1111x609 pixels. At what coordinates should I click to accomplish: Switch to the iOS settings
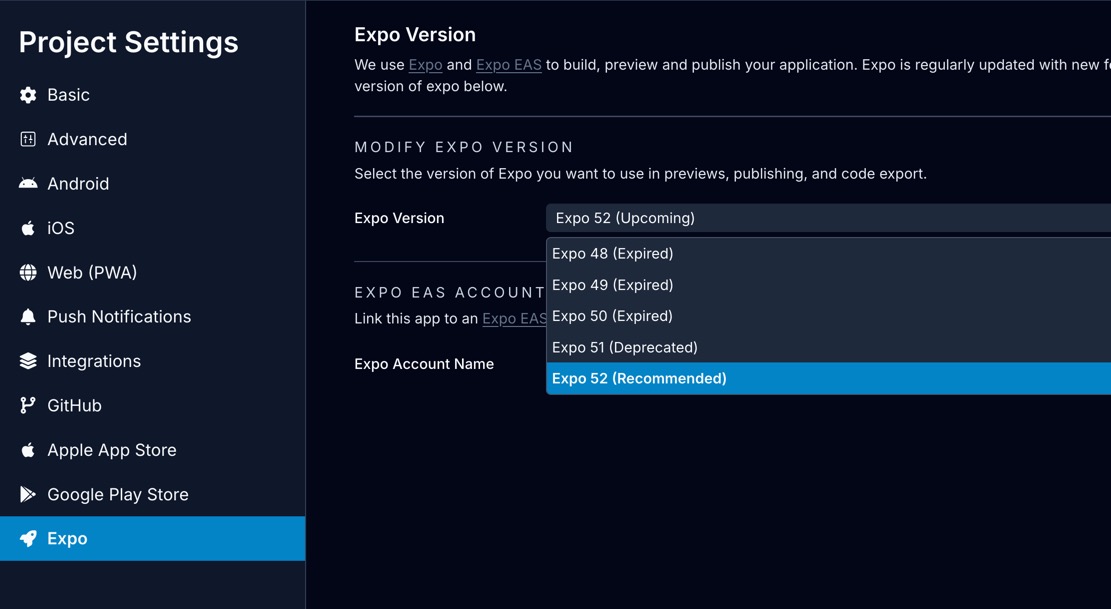pyautogui.click(x=152, y=228)
